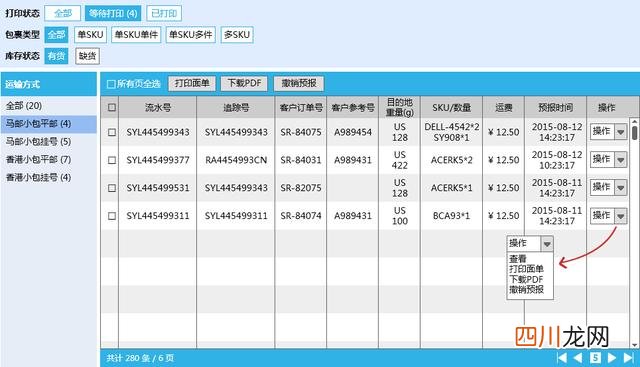The height and width of the screenshot is (367, 640).
Task: Click SKU cell ACERK5*2
Action: (x=451, y=160)
